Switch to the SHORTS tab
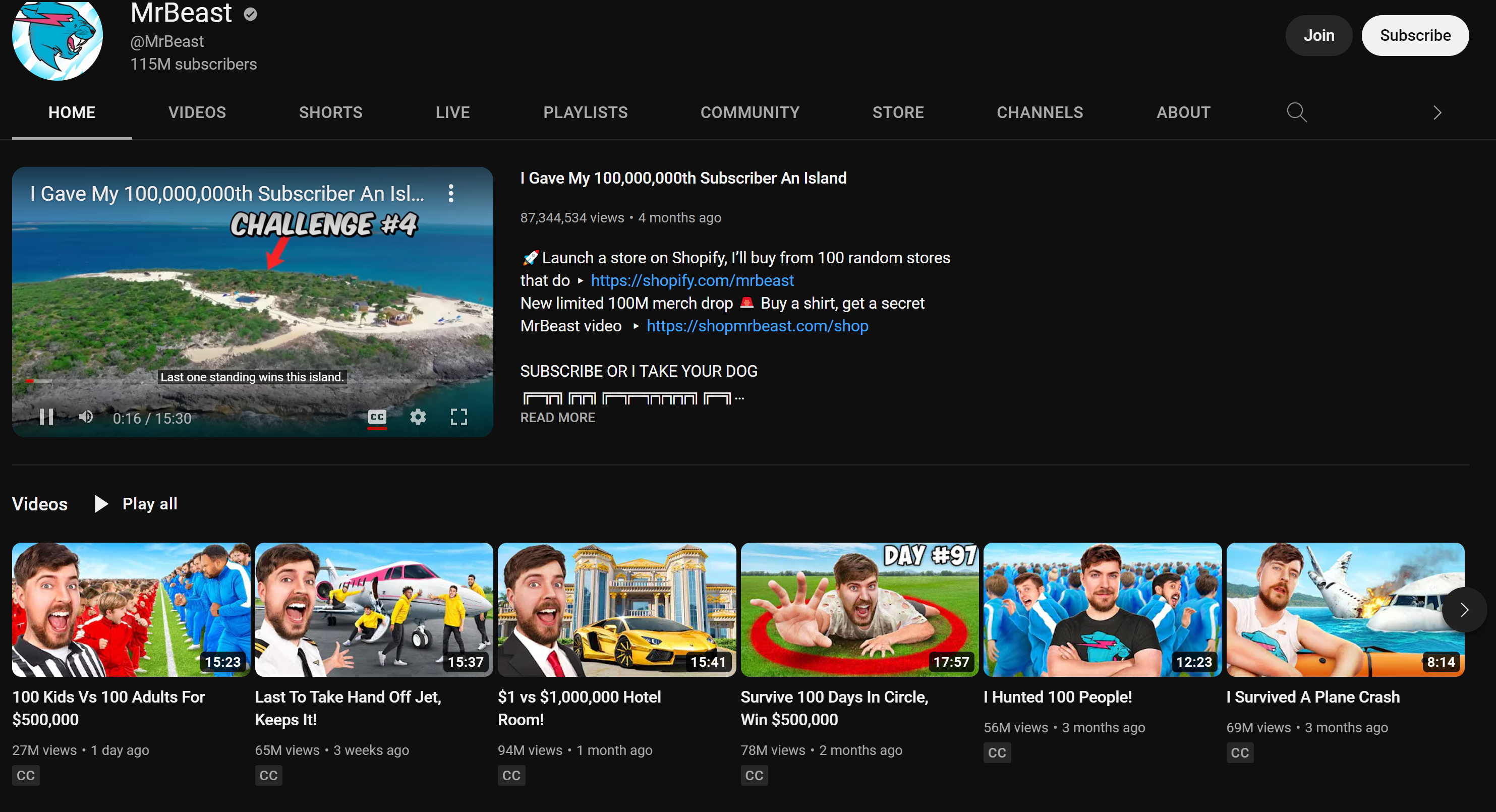 [331, 112]
